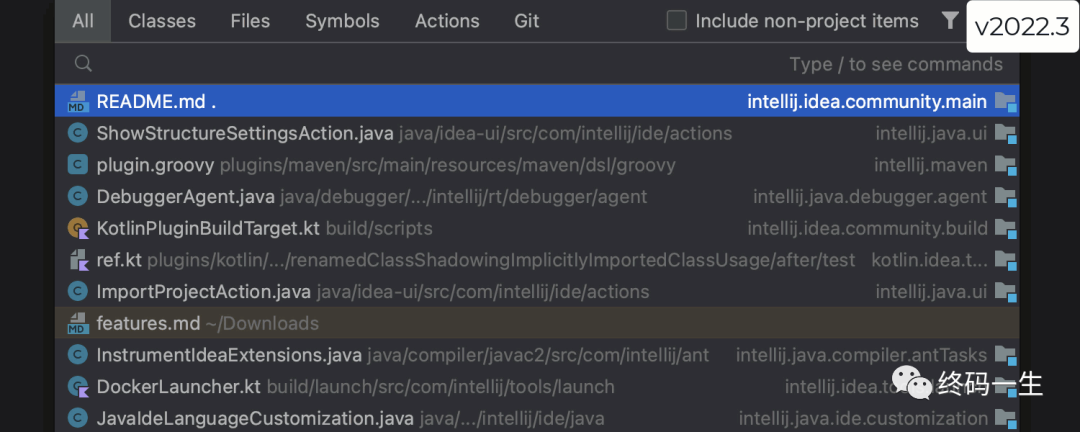Click module name intellij.java.debugger.agent

click(x=870, y=196)
